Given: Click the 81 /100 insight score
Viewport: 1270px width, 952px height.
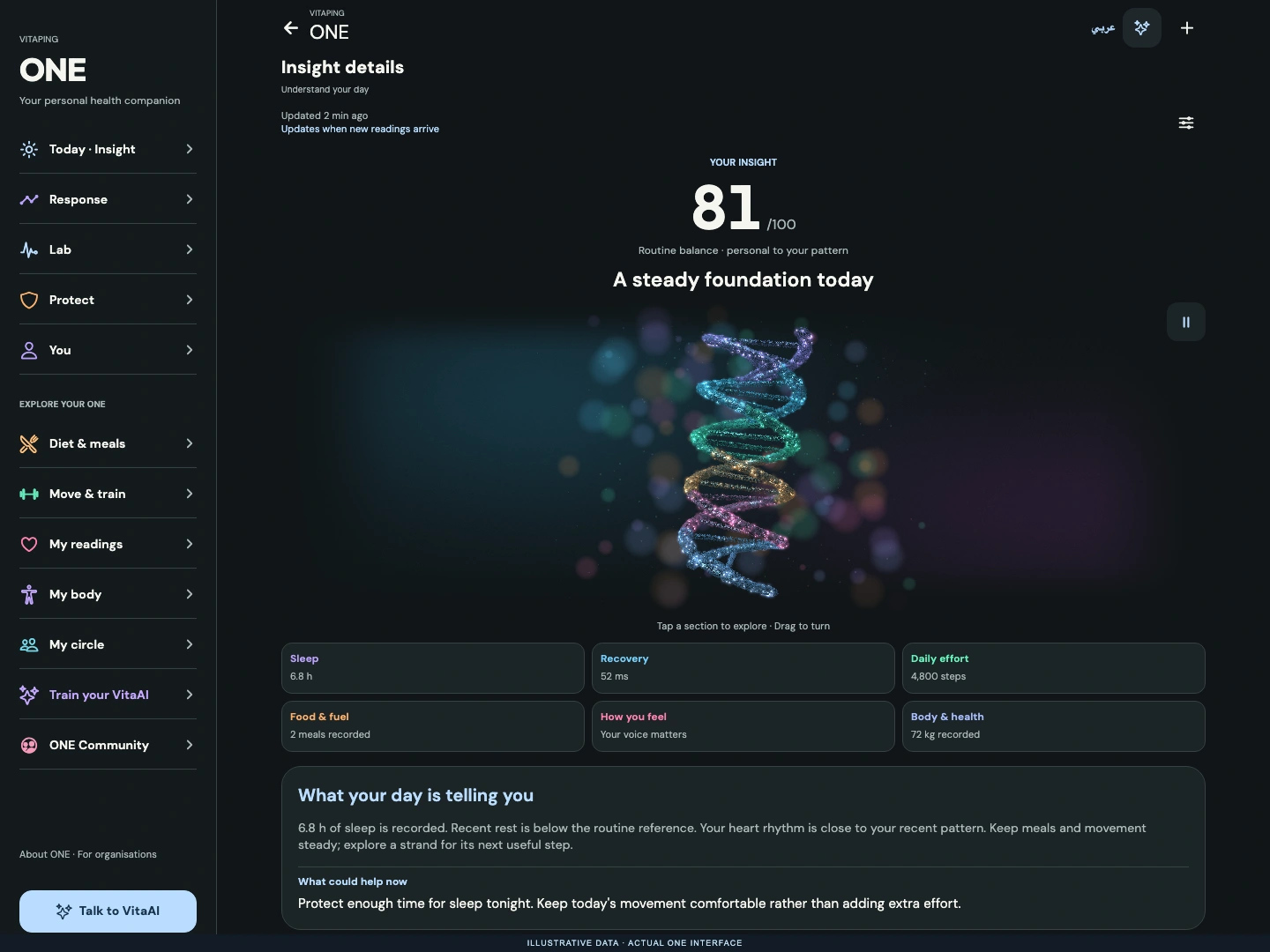Looking at the screenshot, I should click(743, 208).
